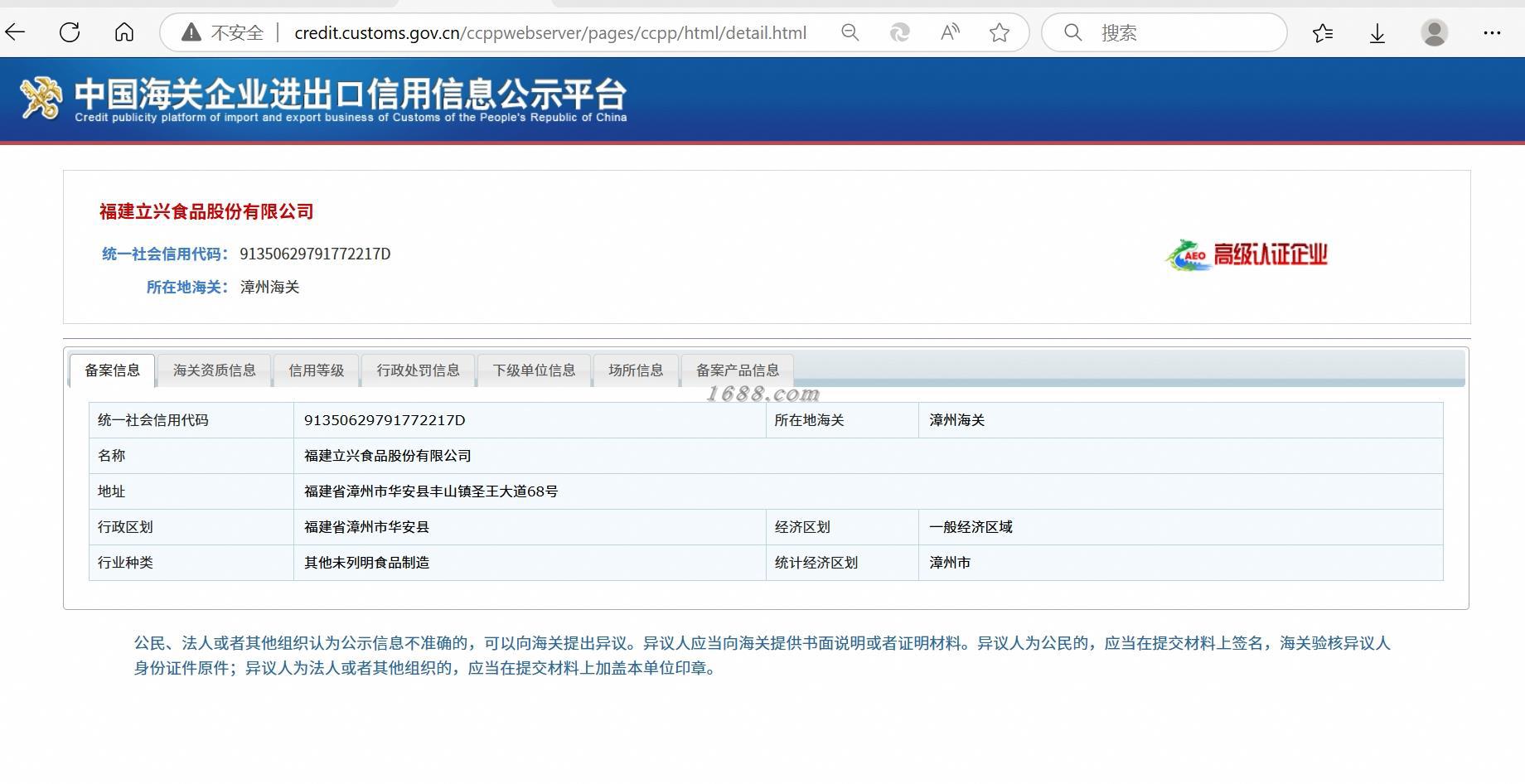The height and width of the screenshot is (784, 1525).
Task: Click 漳州海关 in the header section
Action: point(269,287)
